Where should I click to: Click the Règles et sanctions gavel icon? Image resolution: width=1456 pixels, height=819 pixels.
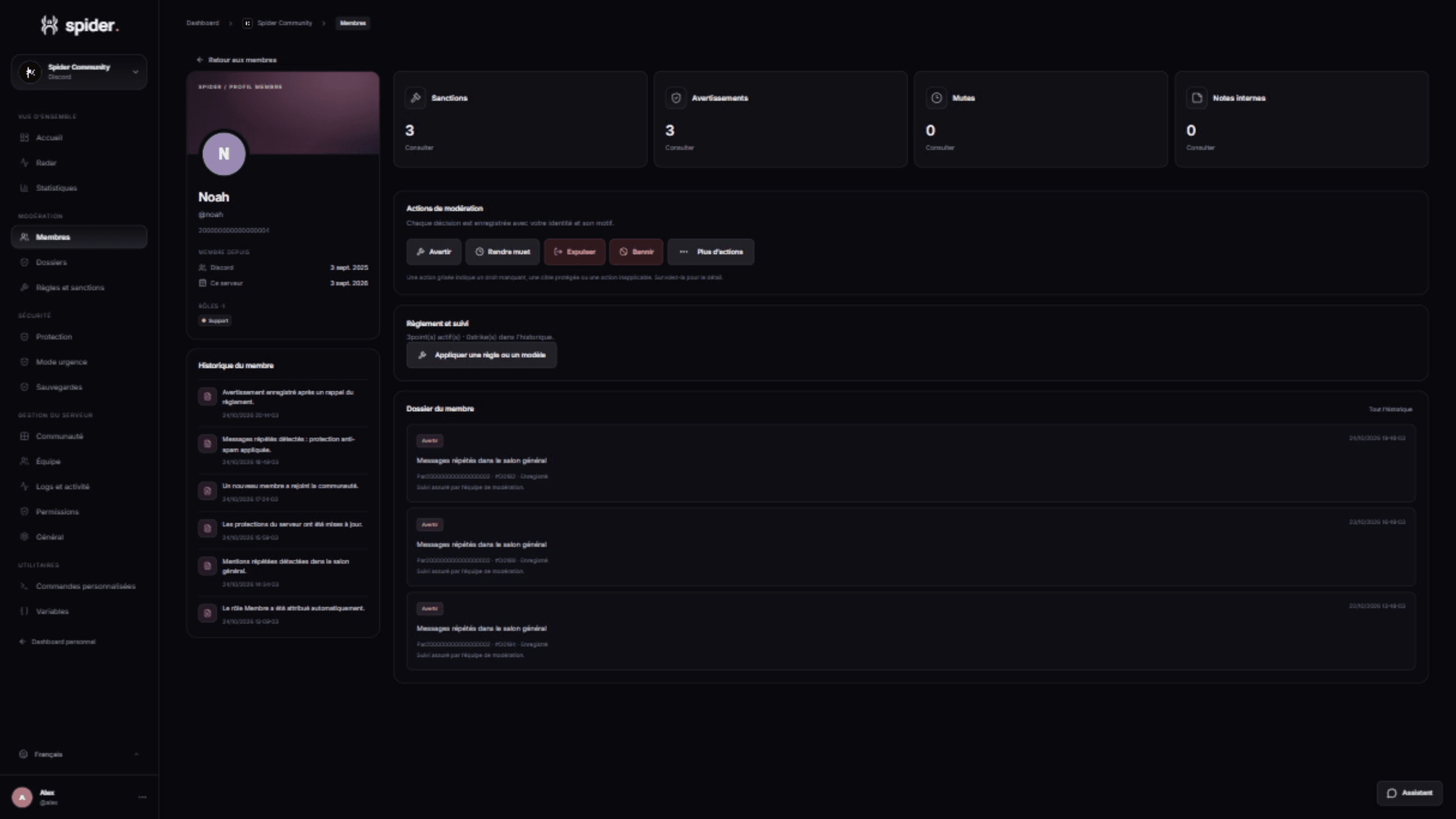pos(24,287)
